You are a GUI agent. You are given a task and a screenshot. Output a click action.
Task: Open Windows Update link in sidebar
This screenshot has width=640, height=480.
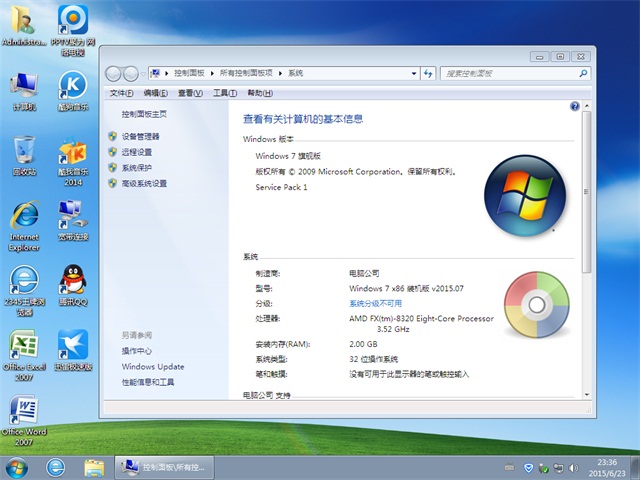(x=153, y=367)
